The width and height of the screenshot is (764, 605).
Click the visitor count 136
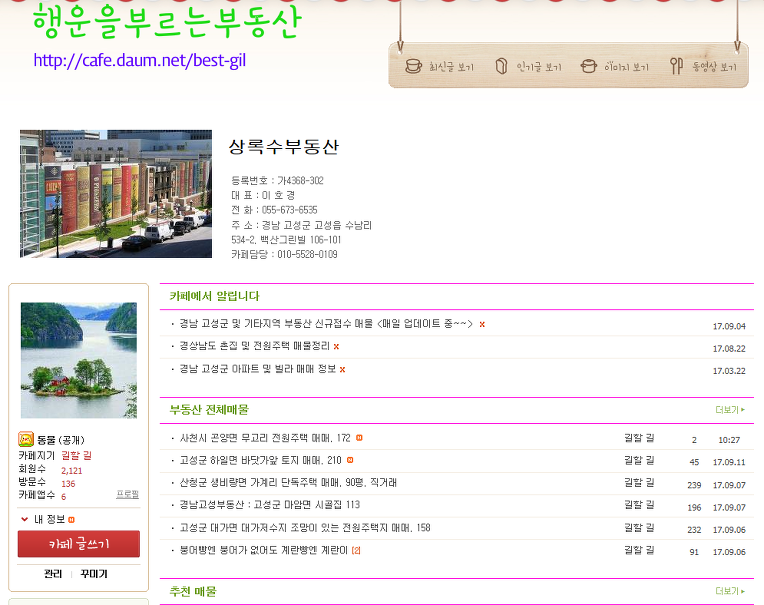pos(68,484)
